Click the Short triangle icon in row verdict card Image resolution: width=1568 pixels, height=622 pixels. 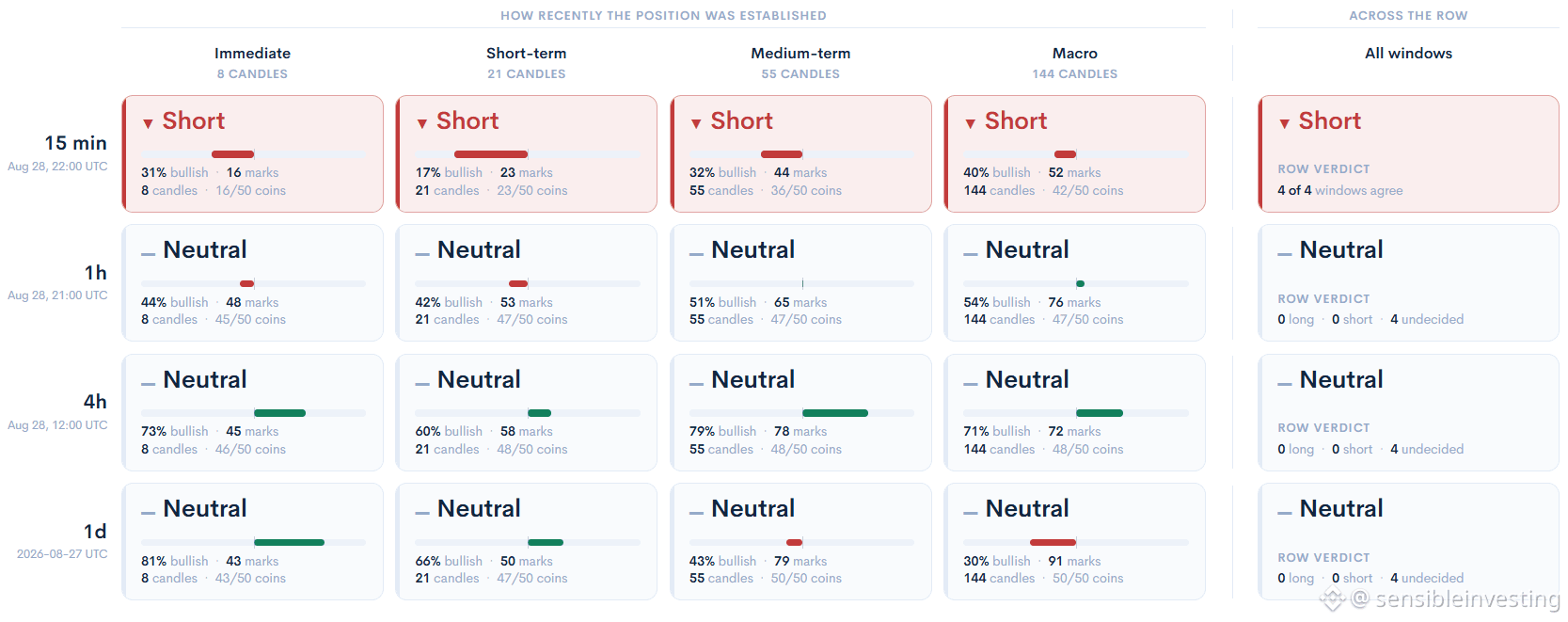(1284, 123)
